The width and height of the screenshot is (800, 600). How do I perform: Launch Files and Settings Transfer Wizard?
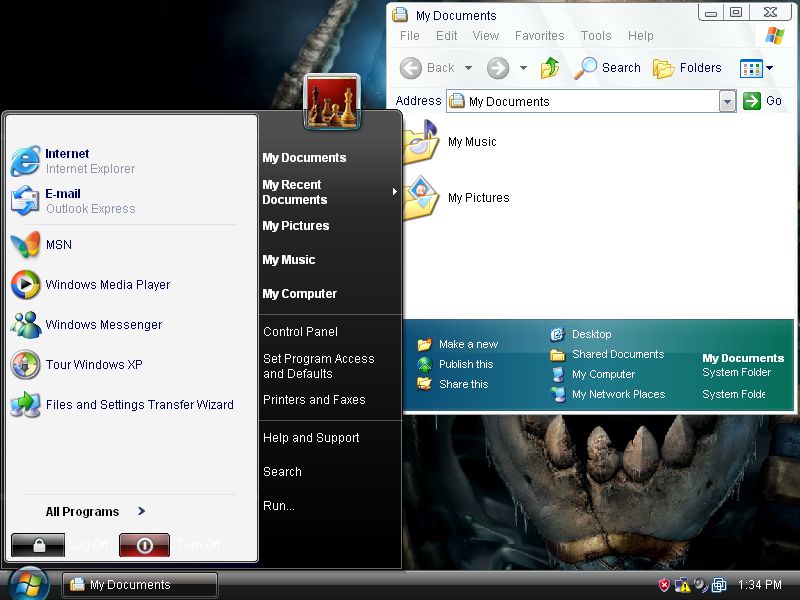tap(122, 405)
